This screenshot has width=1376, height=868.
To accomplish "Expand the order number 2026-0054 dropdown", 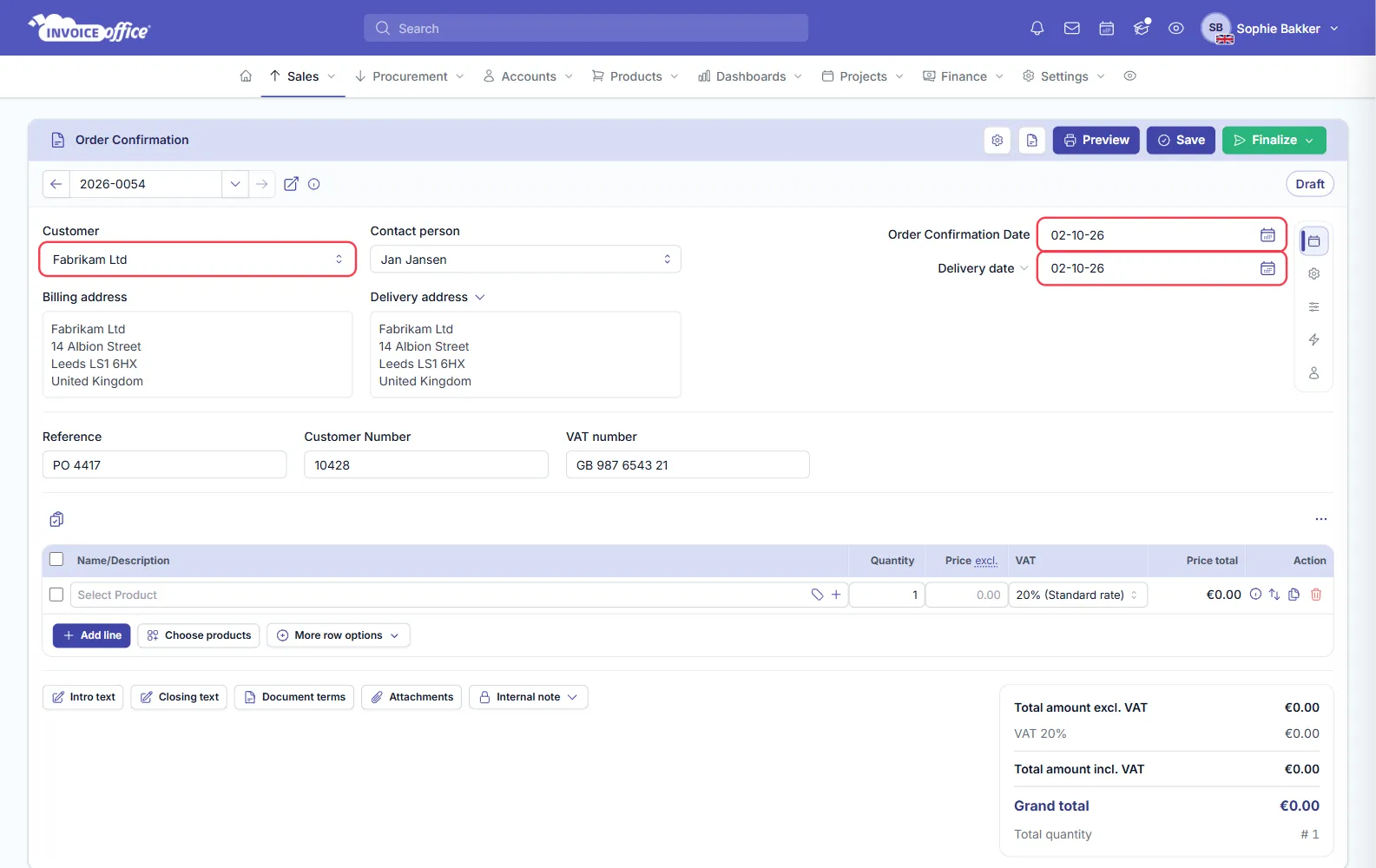I will [234, 184].
